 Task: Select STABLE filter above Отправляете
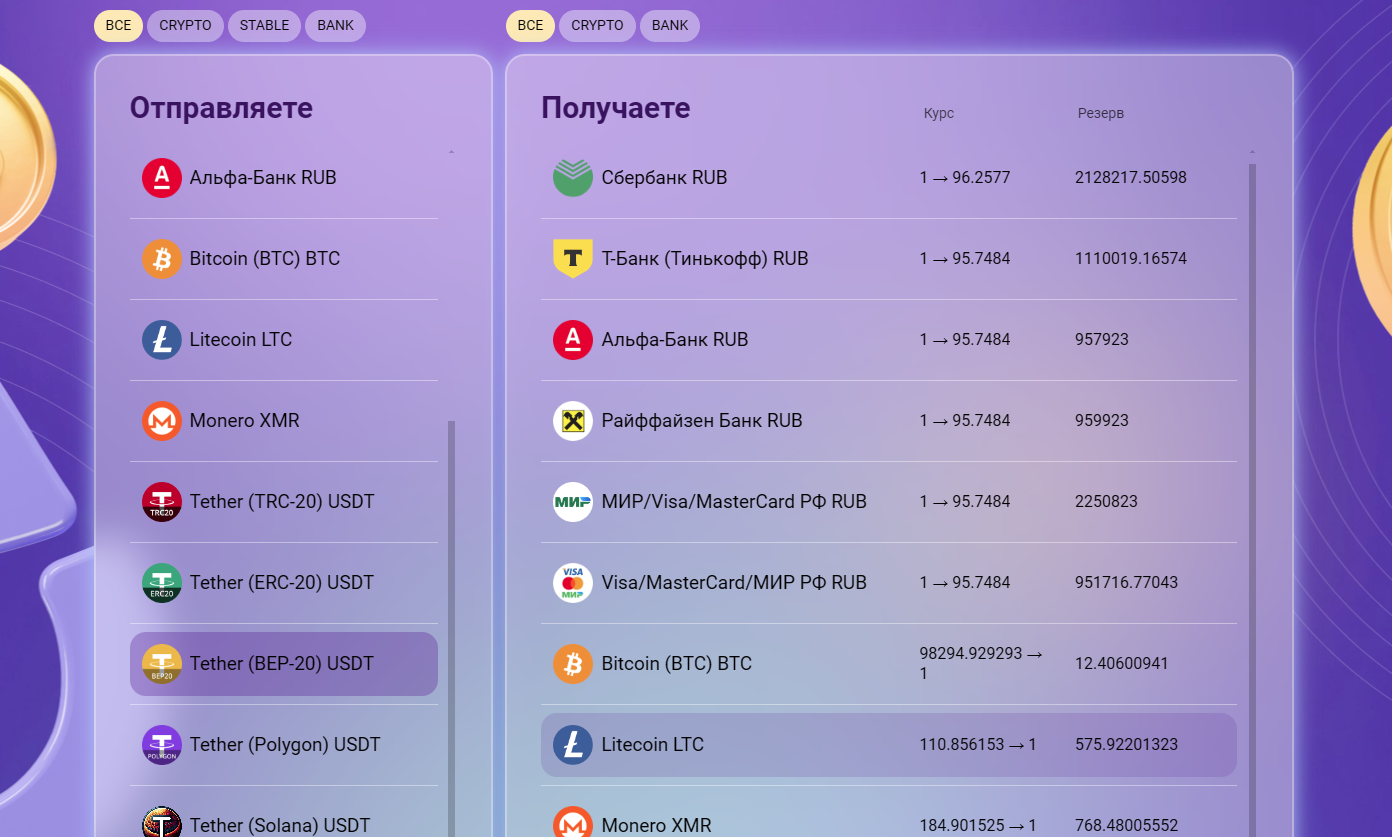point(264,26)
